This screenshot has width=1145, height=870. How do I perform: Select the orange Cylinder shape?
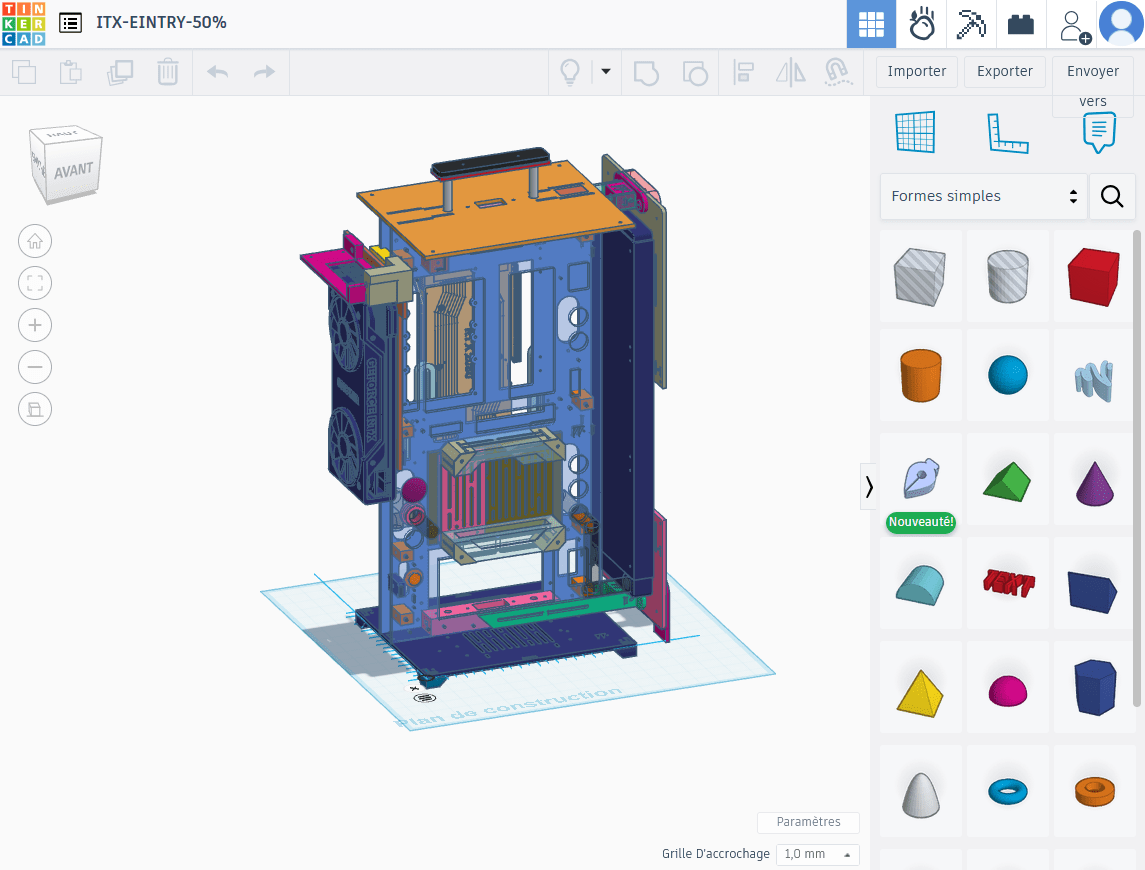pyautogui.click(x=920, y=375)
